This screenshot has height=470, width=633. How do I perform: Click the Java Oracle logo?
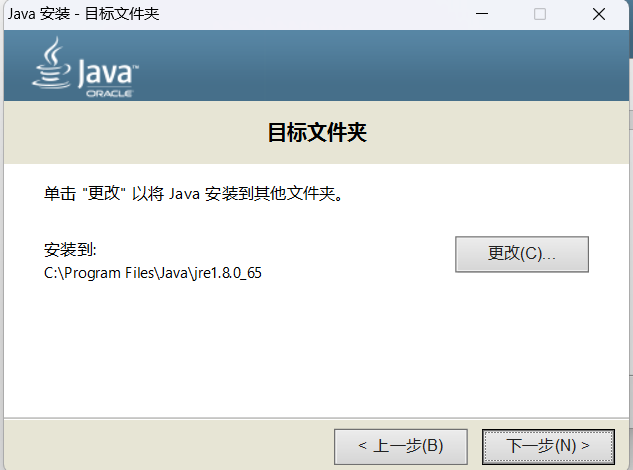(85, 67)
